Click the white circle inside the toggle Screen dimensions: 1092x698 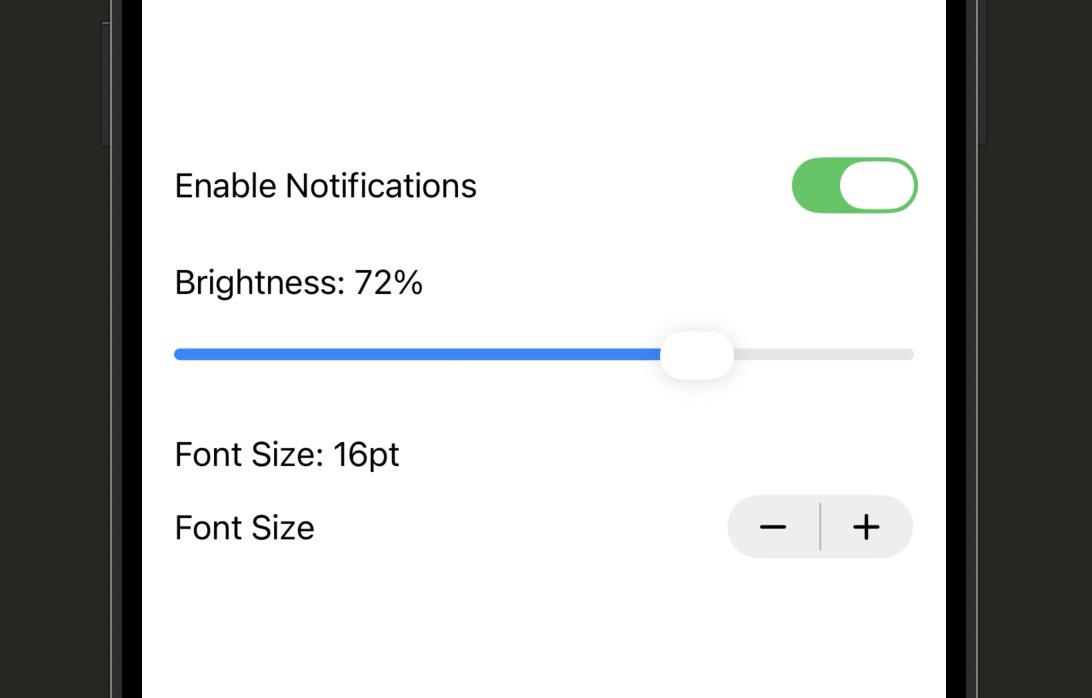880,185
